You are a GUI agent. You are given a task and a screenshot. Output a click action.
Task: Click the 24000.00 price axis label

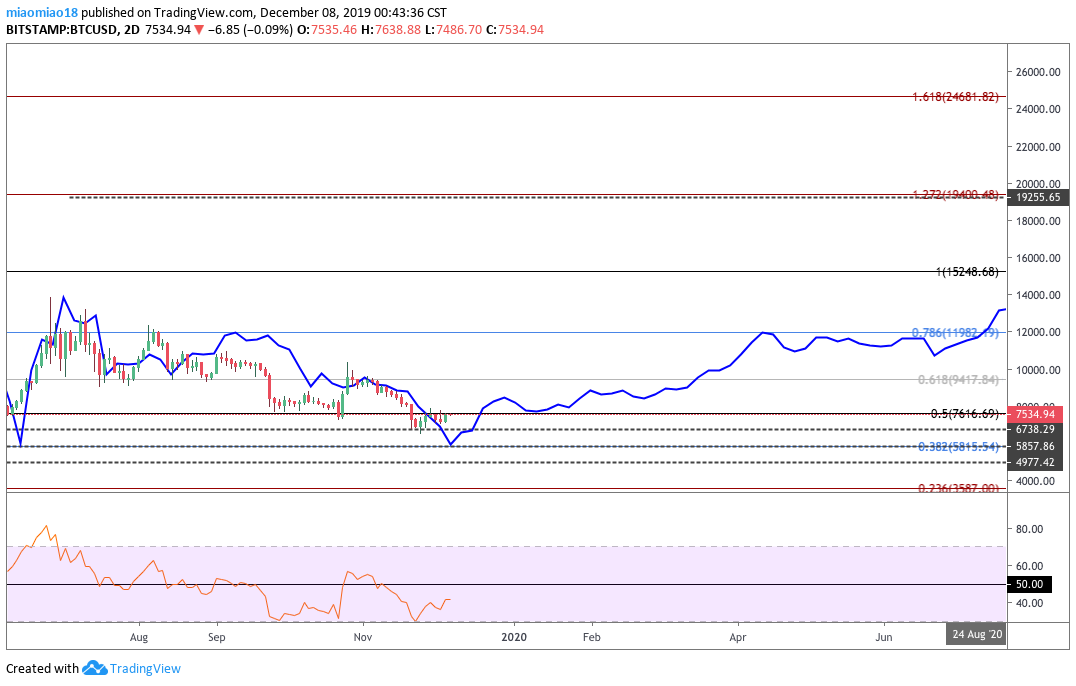point(1038,109)
